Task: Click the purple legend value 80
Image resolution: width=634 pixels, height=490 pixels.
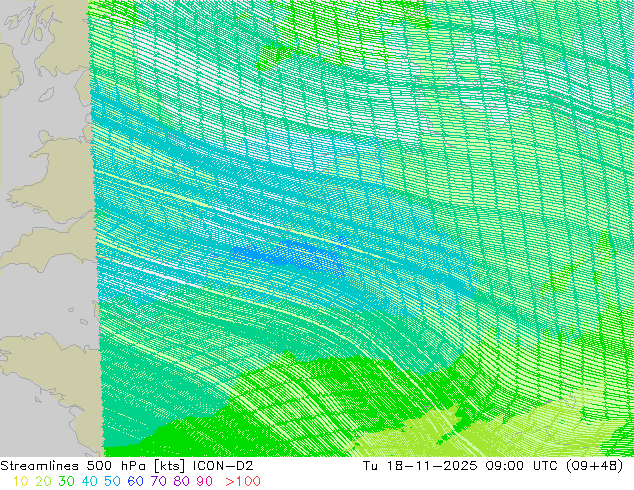Action: pyautogui.click(x=182, y=481)
